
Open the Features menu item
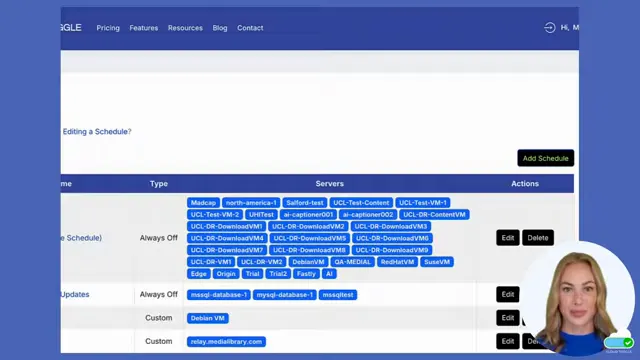[144, 28]
